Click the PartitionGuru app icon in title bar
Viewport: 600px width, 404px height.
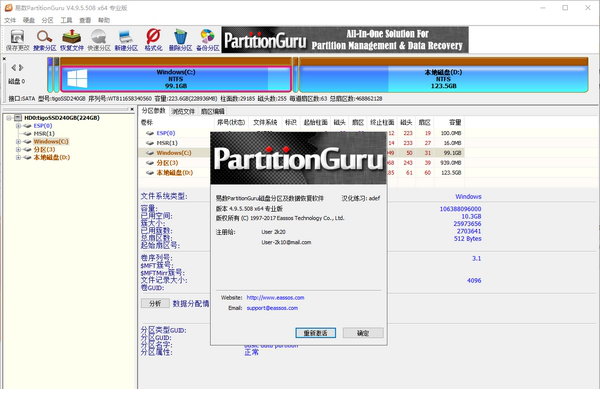(8, 8)
